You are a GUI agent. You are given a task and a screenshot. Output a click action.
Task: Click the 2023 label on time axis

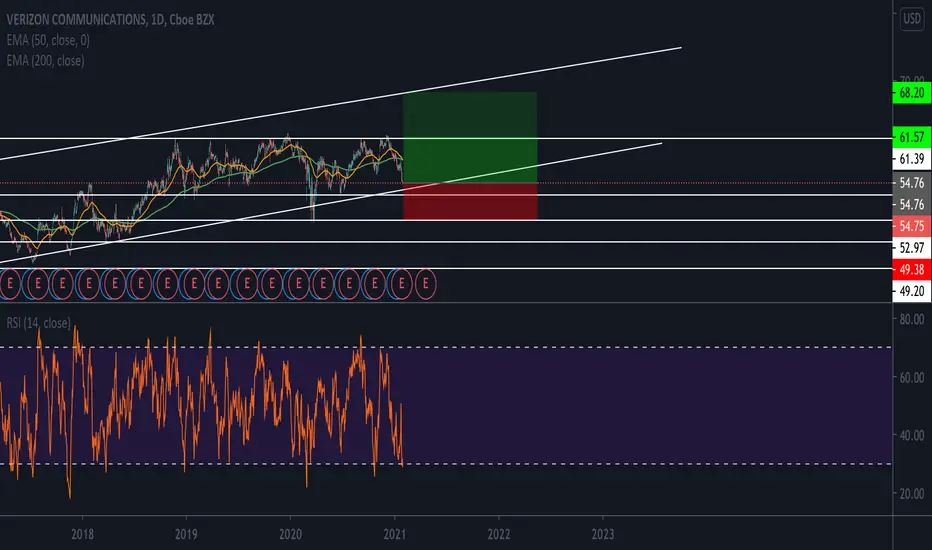pos(603,534)
